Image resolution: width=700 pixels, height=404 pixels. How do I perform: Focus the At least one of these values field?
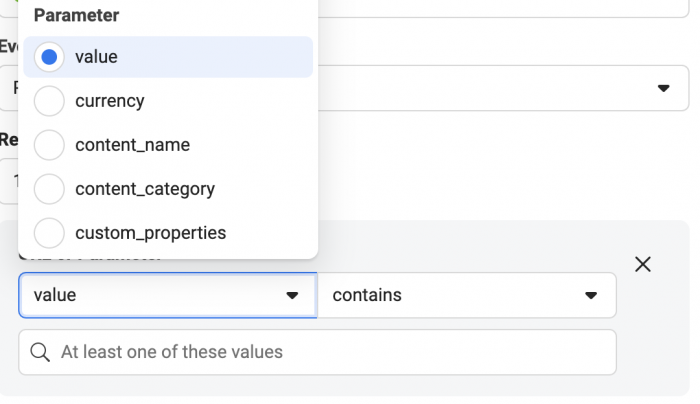coord(317,352)
